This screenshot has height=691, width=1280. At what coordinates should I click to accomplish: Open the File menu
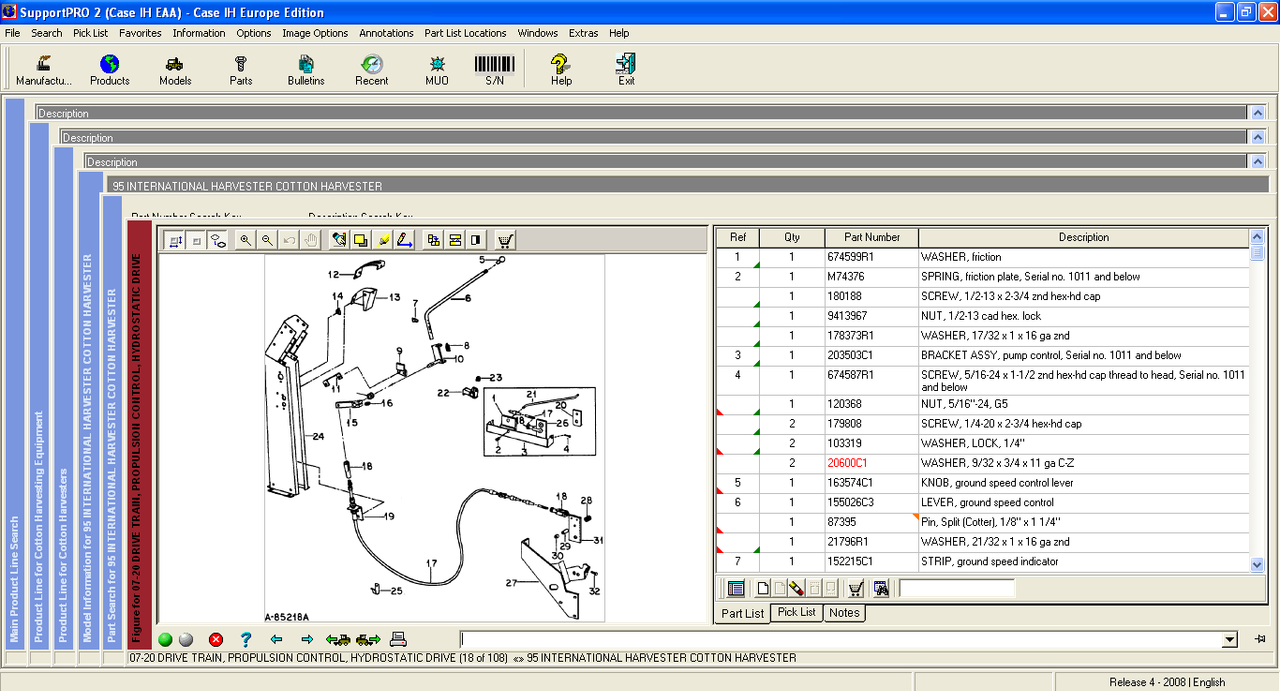(12, 33)
